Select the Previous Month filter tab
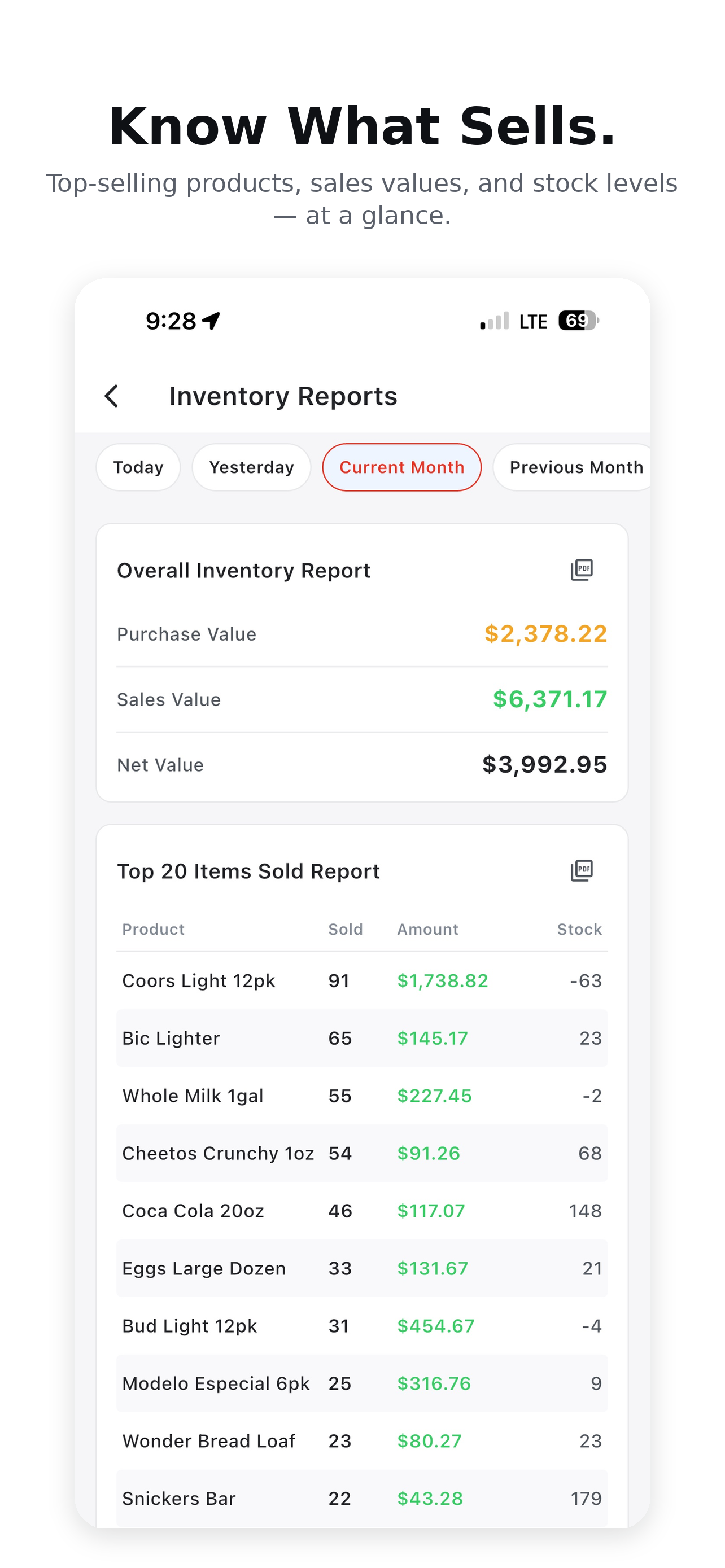 572,467
